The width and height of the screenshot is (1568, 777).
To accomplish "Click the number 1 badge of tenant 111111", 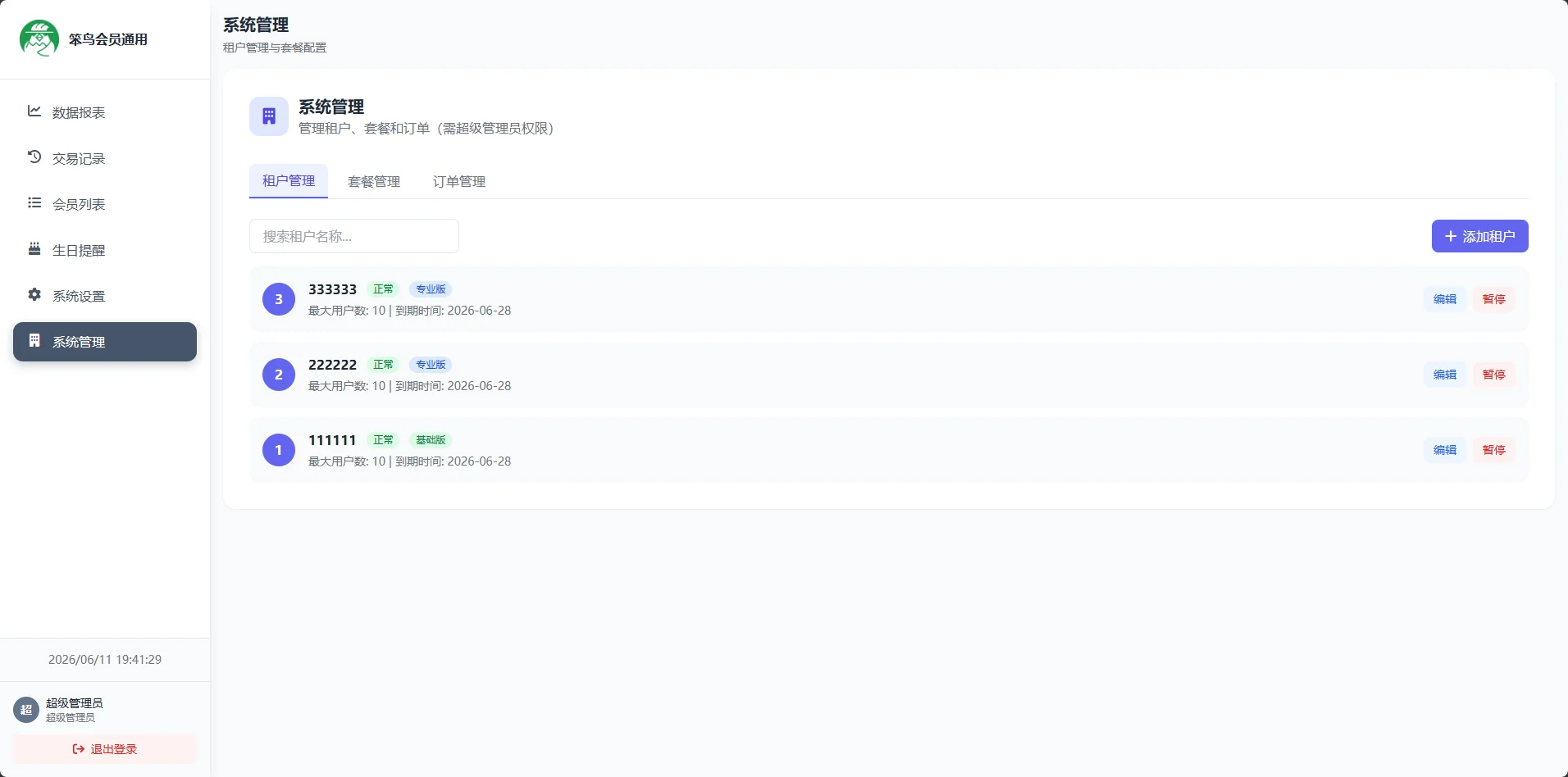I will tap(279, 450).
